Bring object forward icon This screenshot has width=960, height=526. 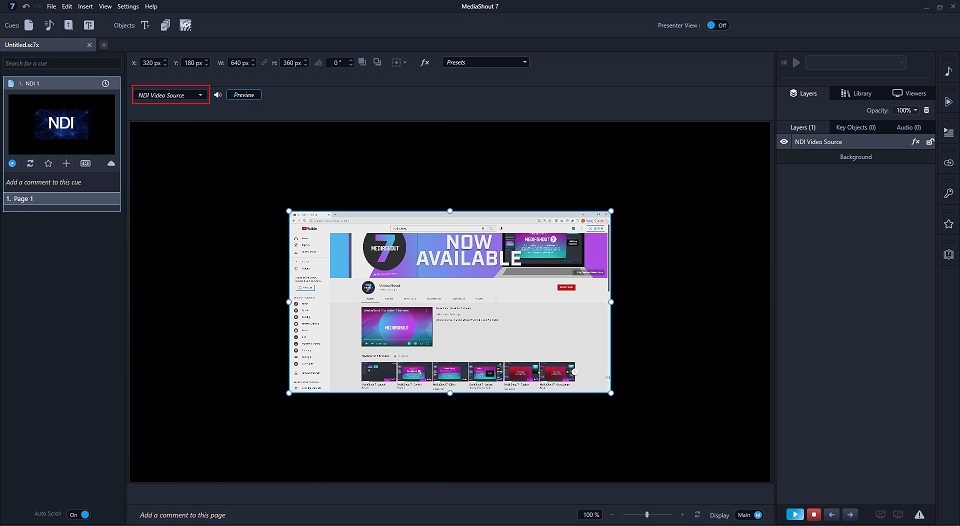click(x=362, y=62)
